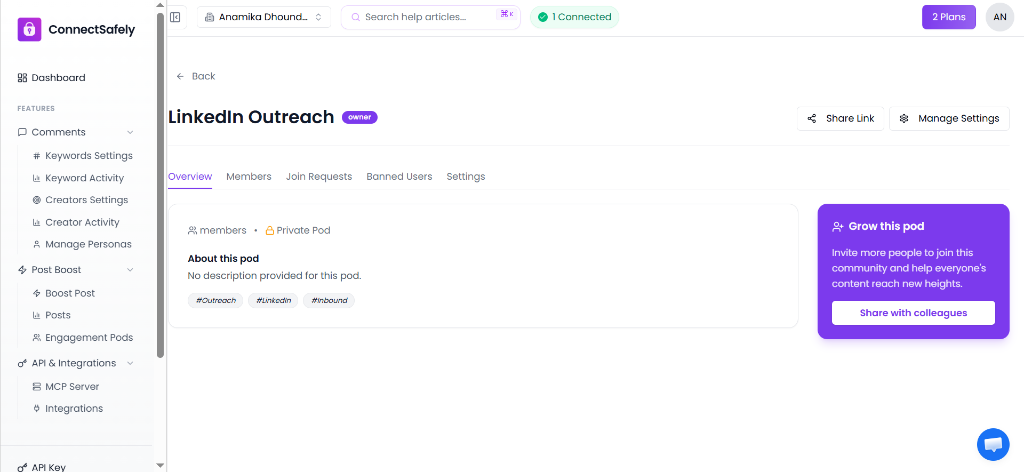This screenshot has width=1024, height=472.
Task: Click the Share with colleagues button
Action: coord(913,313)
